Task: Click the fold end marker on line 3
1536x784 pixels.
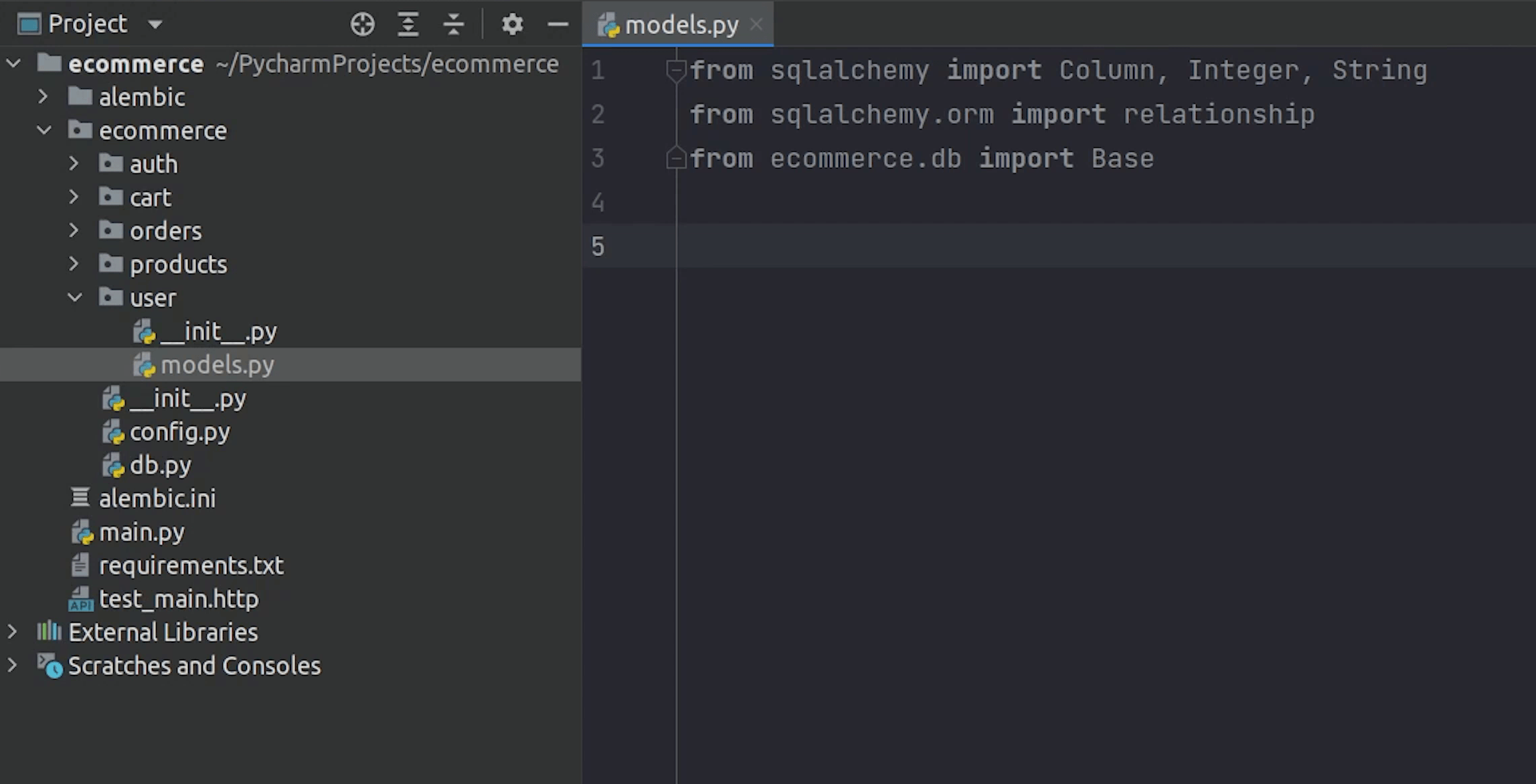Action: (675, 159)
